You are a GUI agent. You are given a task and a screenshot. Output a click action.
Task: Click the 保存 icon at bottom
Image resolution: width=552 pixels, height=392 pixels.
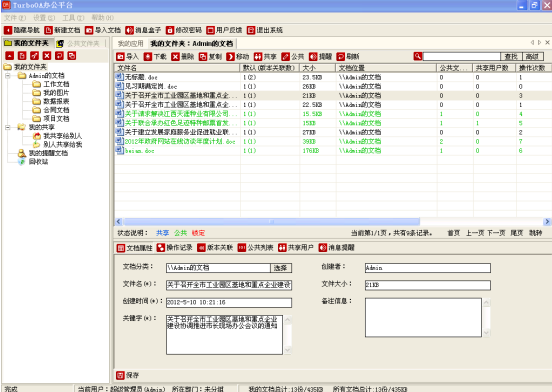tap(120, 375)
